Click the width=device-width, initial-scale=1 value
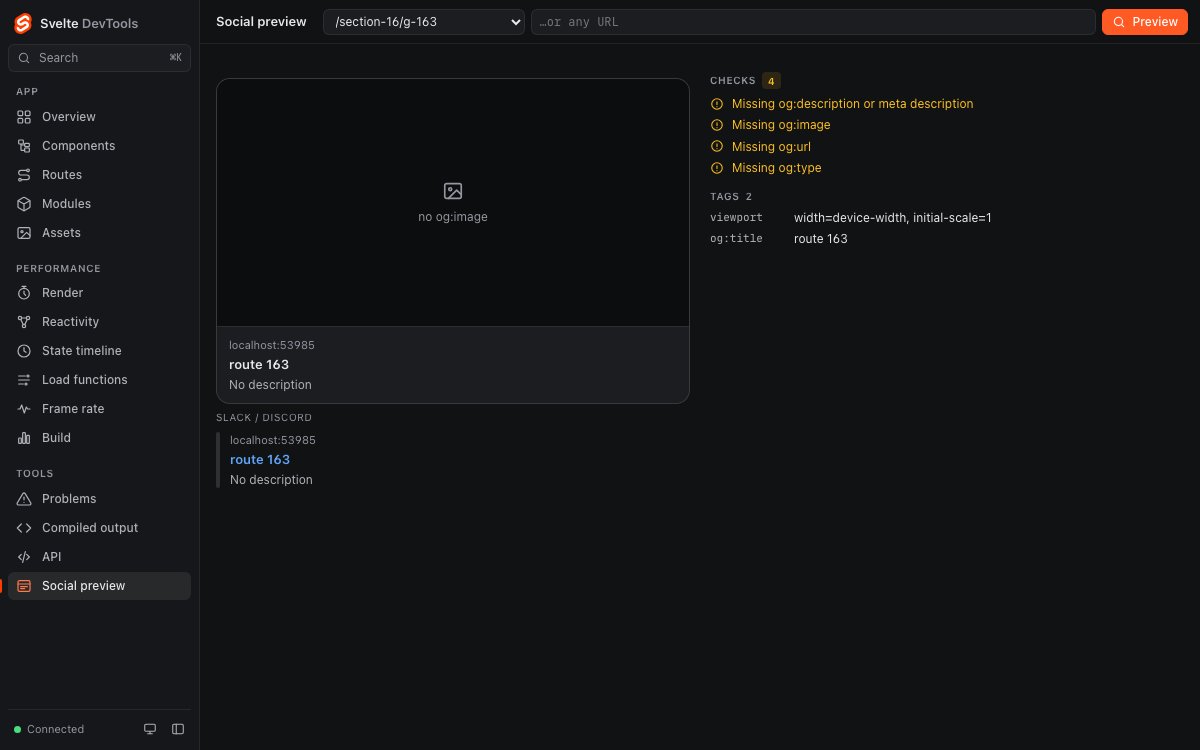 (x=892, y=218)
